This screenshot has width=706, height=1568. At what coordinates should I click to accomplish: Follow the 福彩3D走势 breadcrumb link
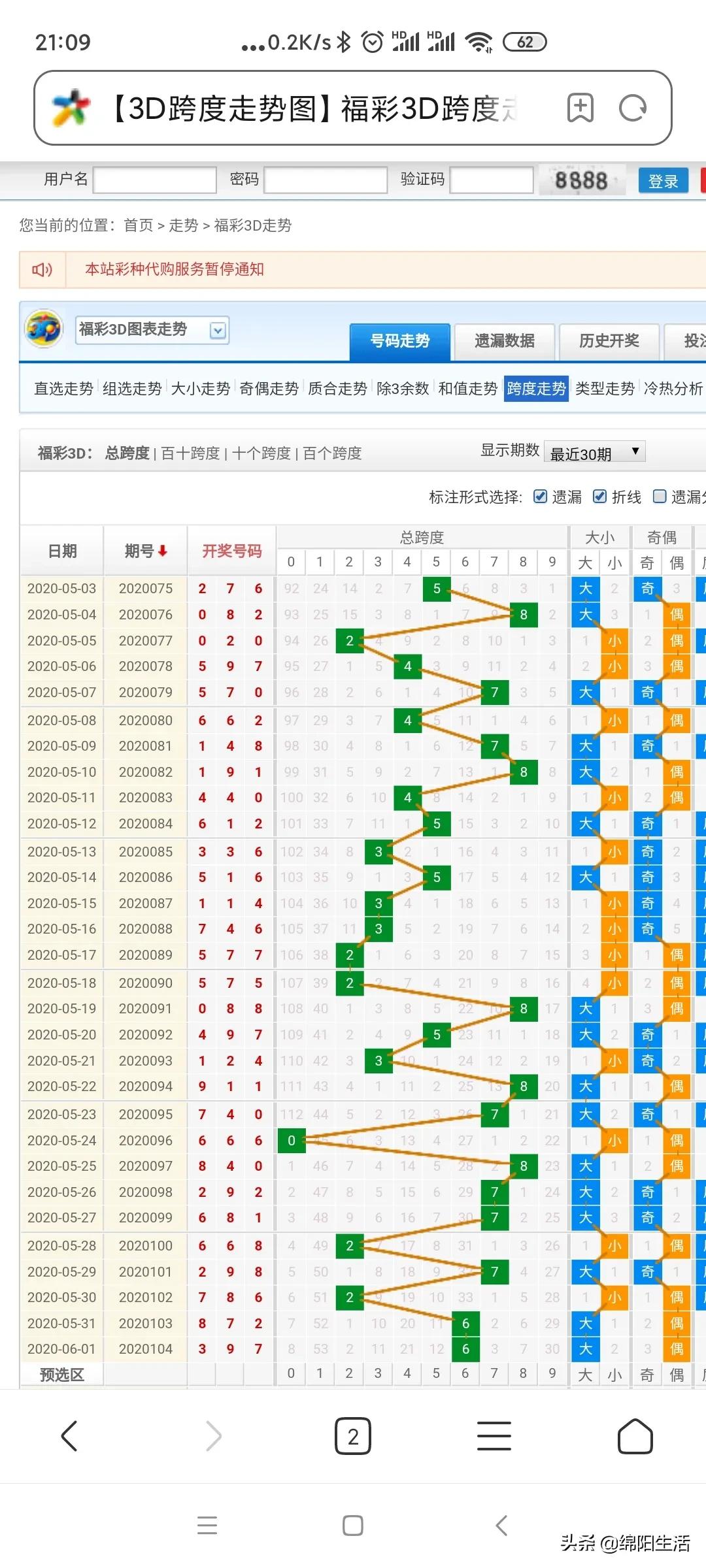253,225
